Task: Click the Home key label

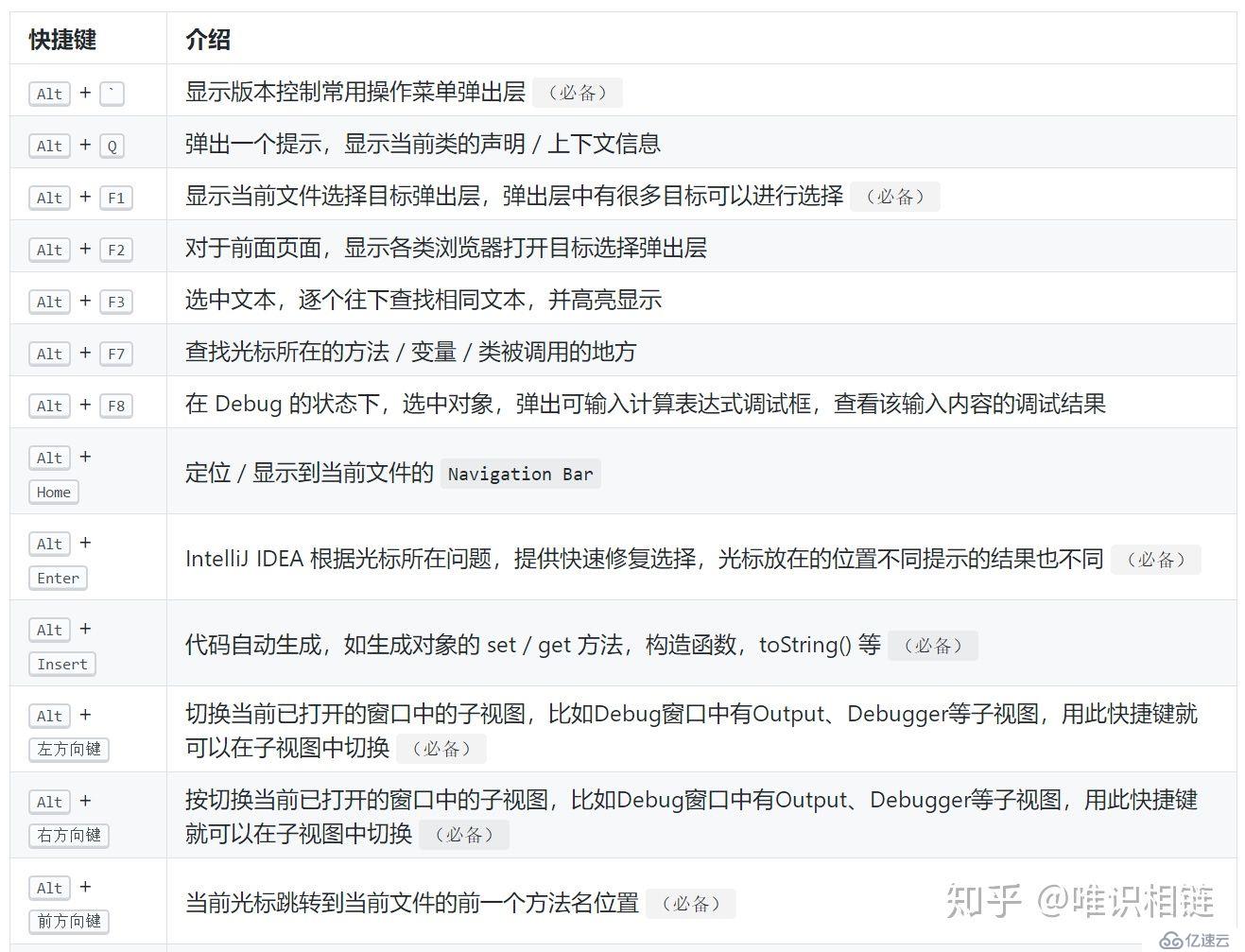Action: [x=54, y=492]
